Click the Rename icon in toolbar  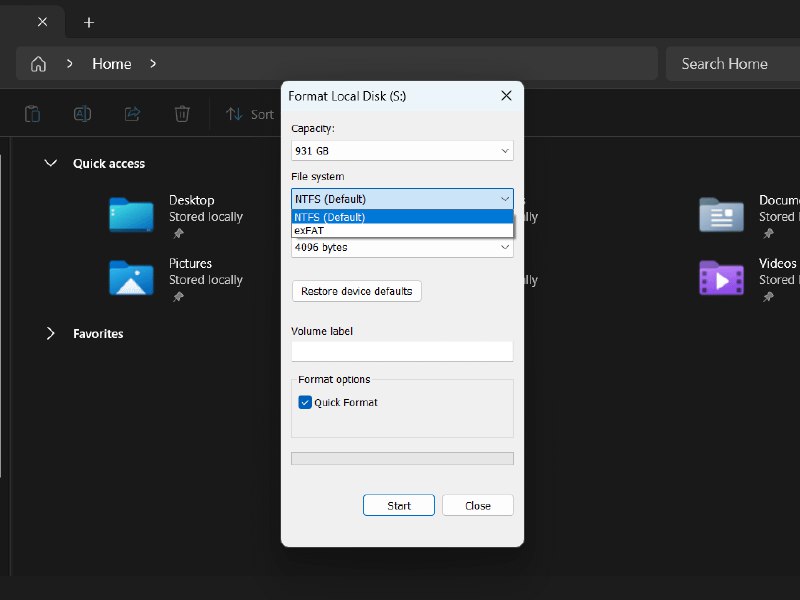(82, 114)
